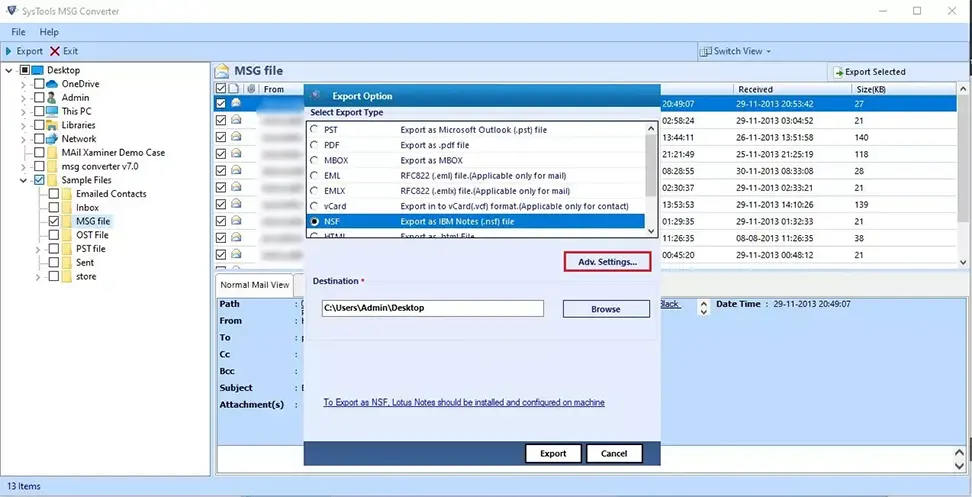Select the vCard export radio button
The width and height of the screenshot is (972, 497).
tap(316, 206)
